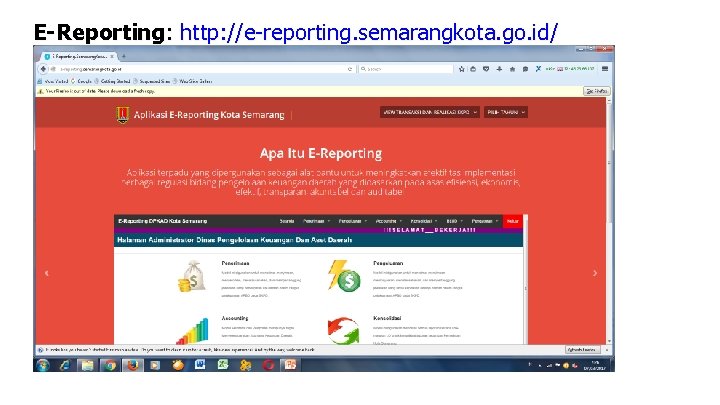Open the PILIH TAHUN dropdown
720x405 pixels.
coord(506,112)
